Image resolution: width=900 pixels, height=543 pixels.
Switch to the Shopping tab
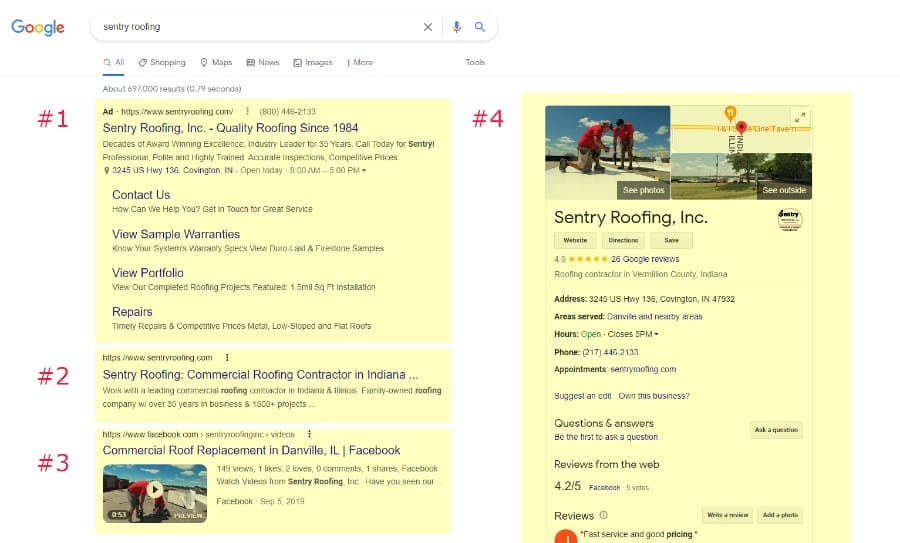[x=162, y=62]
